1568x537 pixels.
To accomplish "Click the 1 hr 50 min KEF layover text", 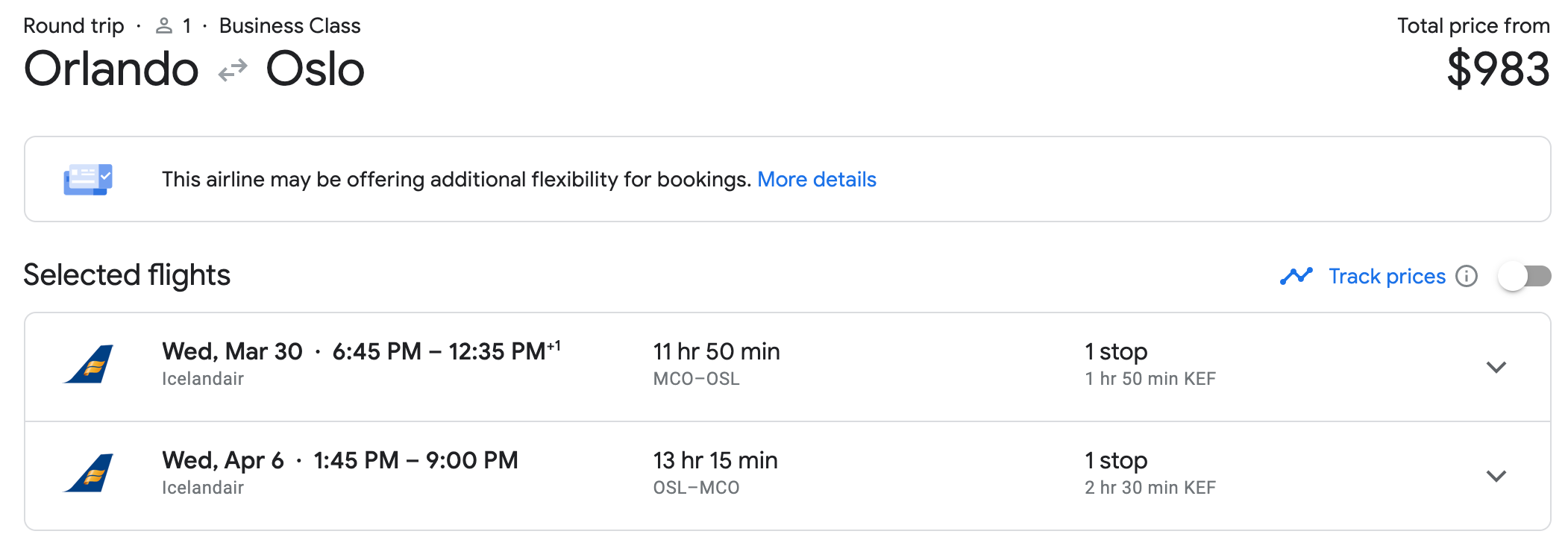I will (x=1150, y=379).
